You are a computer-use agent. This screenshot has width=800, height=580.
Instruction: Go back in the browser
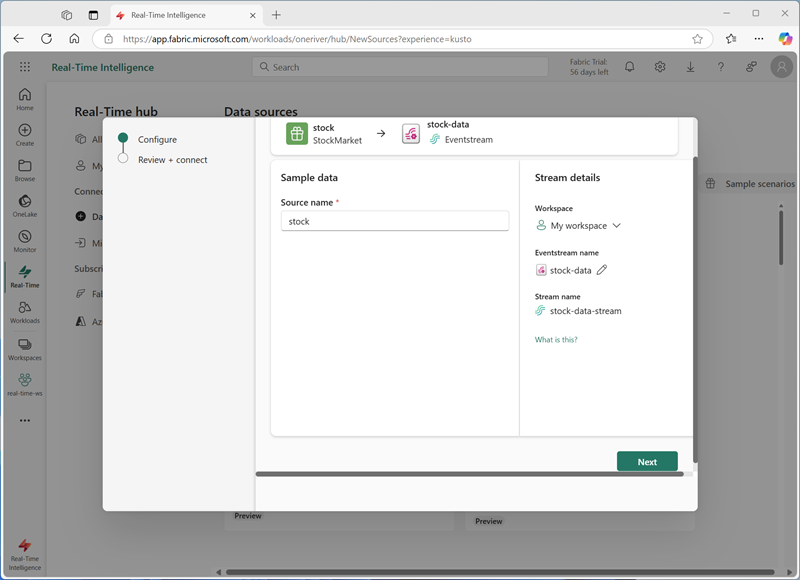pyautogui.click(x=18, y=39)
